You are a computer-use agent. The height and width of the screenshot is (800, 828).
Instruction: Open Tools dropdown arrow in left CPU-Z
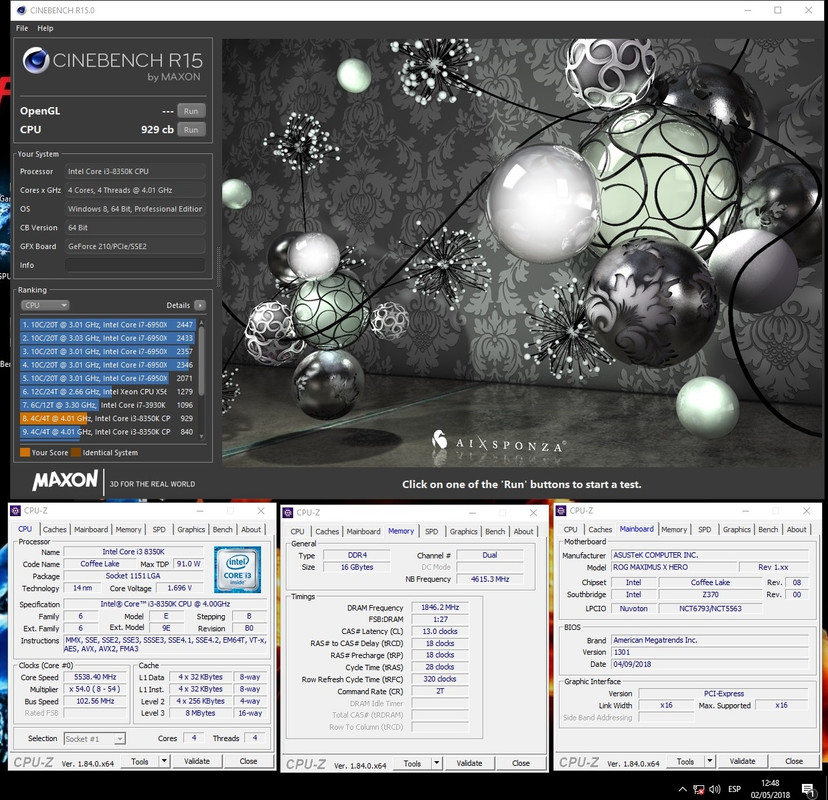(x=164, y=761)
